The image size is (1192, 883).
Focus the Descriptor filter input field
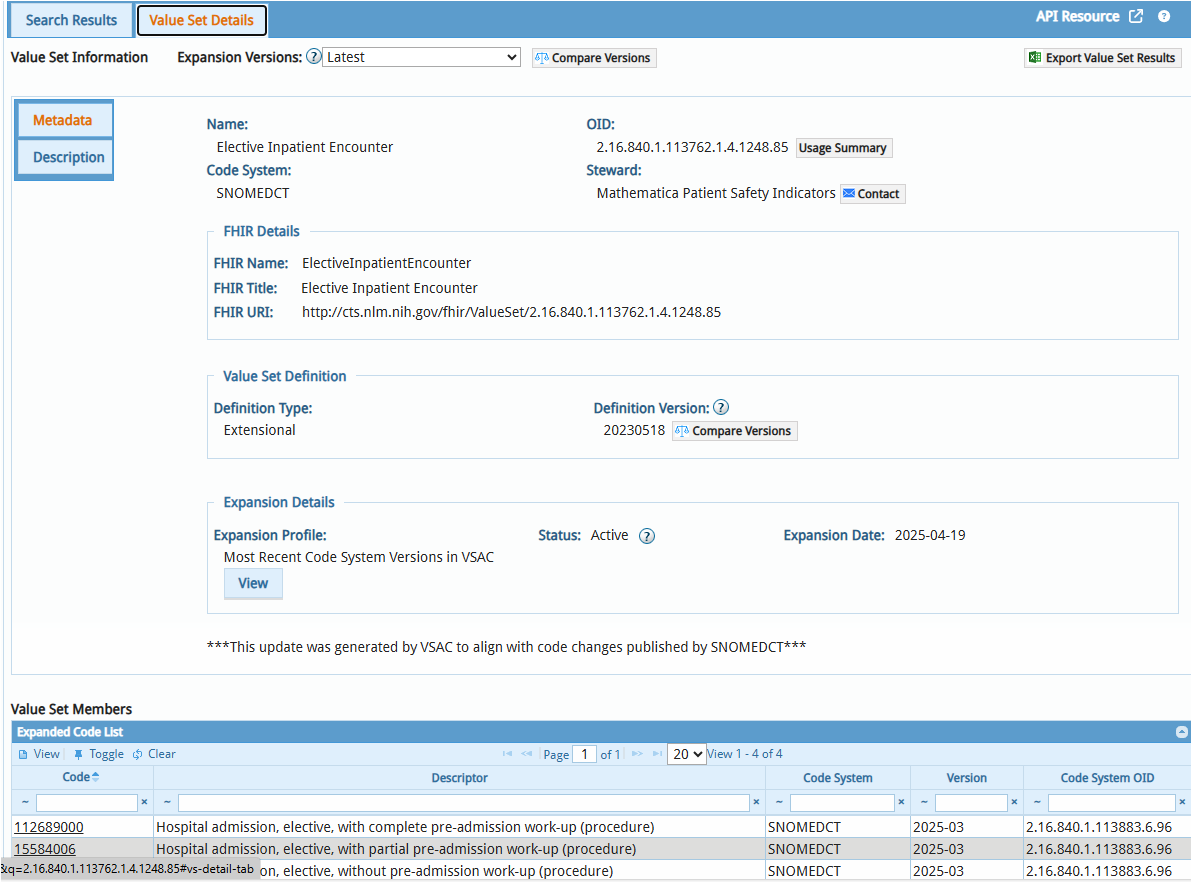pyautogui.click(x=464, y=802)
